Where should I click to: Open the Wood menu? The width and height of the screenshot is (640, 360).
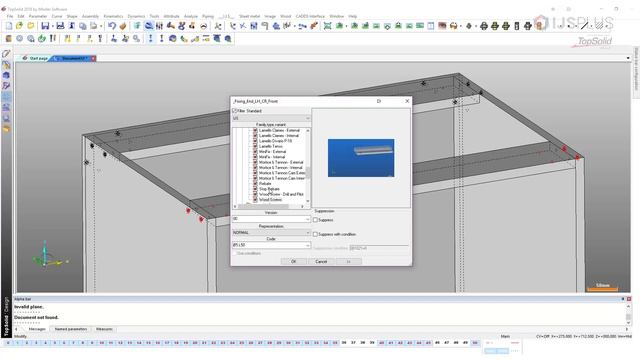pos(285,16)
